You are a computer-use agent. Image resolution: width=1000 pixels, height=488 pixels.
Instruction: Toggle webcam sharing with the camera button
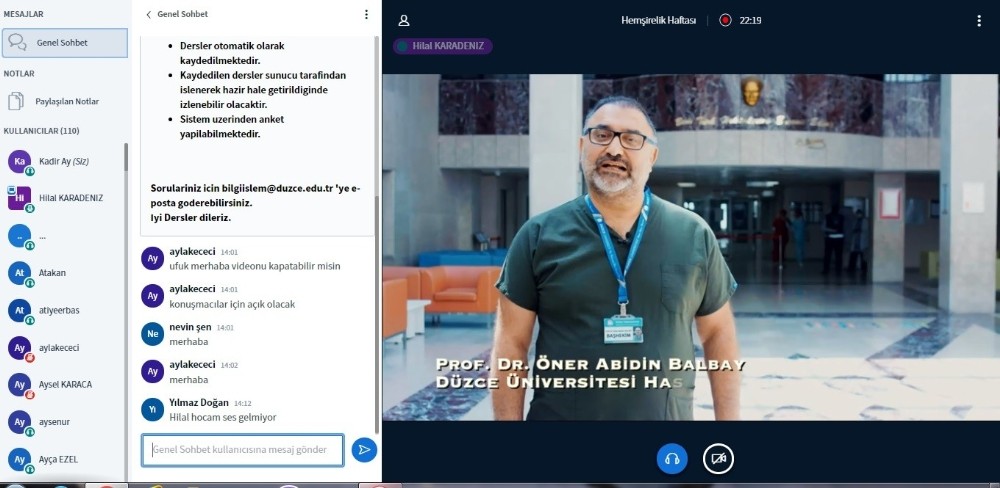tap(718, 458)
